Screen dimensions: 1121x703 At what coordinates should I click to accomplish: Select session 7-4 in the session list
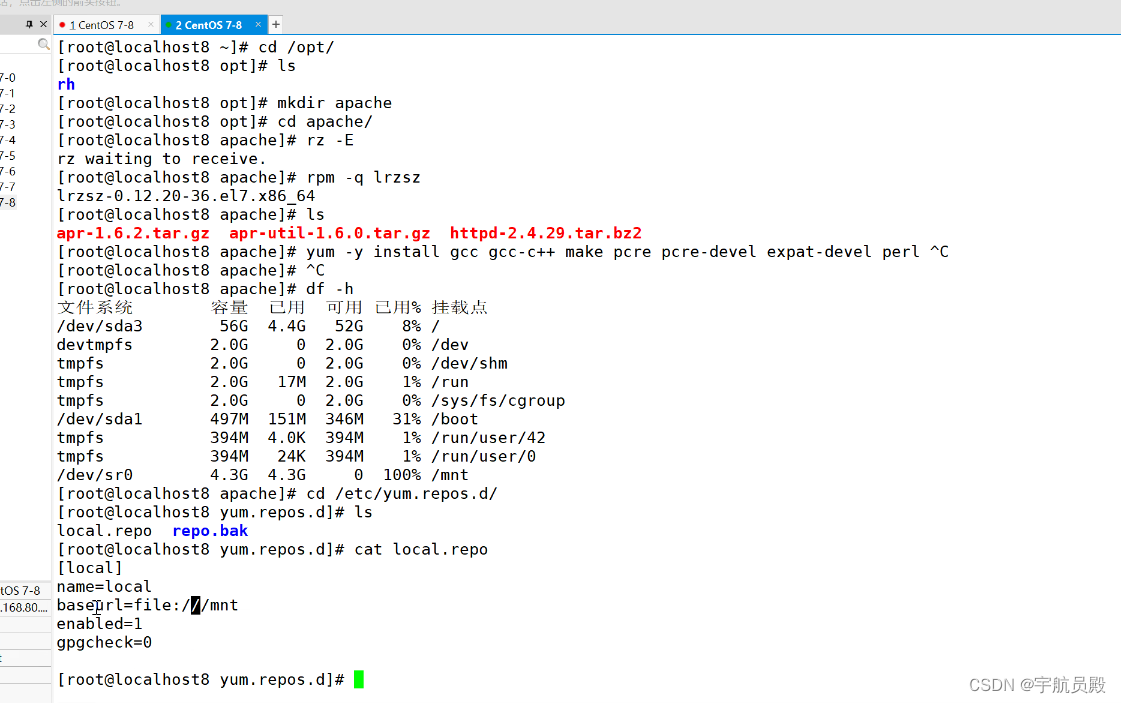tap(8, 140)
